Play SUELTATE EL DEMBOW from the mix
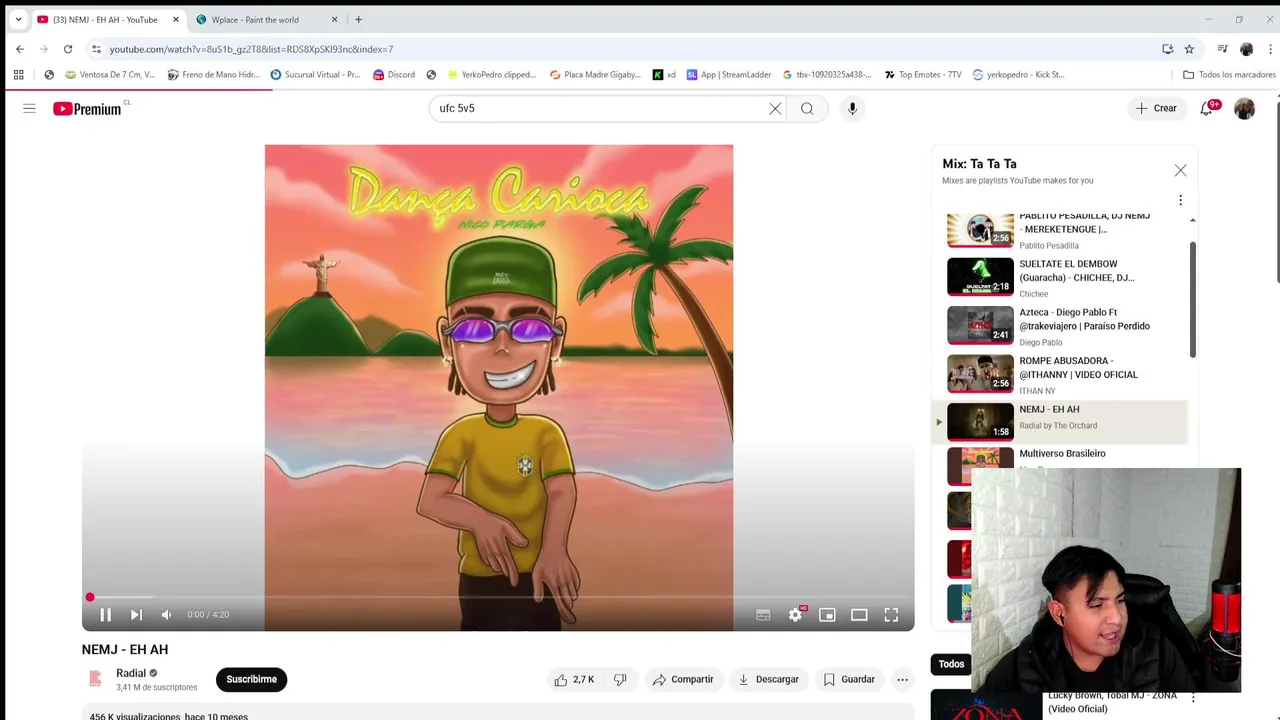 1060,277
